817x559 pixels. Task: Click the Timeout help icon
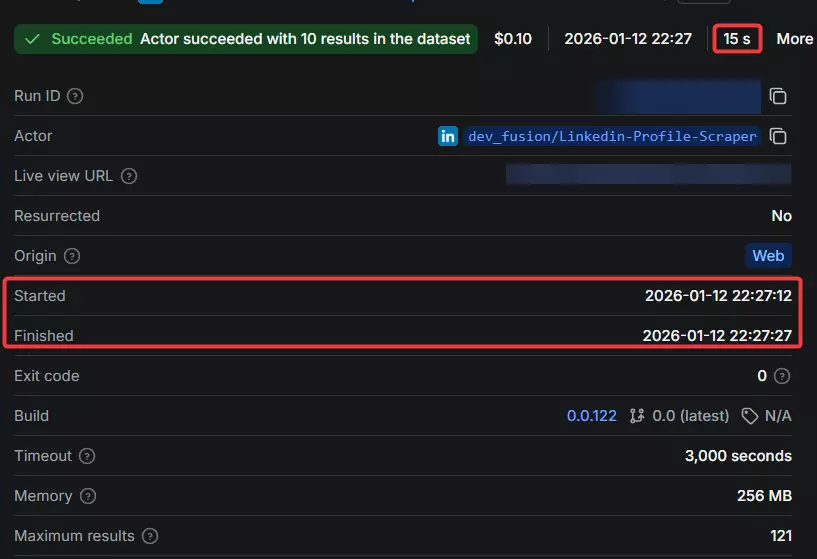(87, 456)
